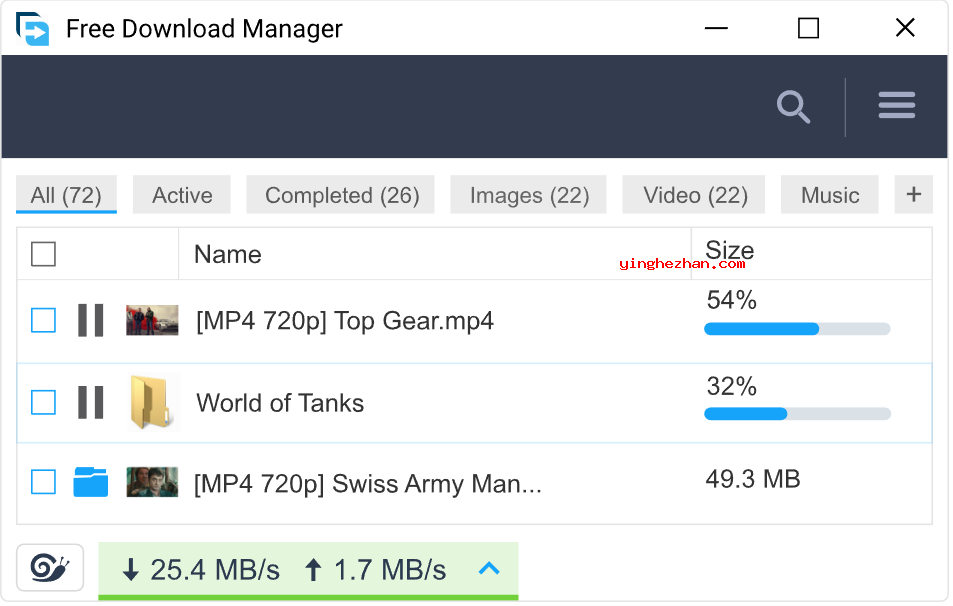This screenshot has height=606, width=953.
Task: Open the Active downloads tab
Action: click(x=182, y=195)
